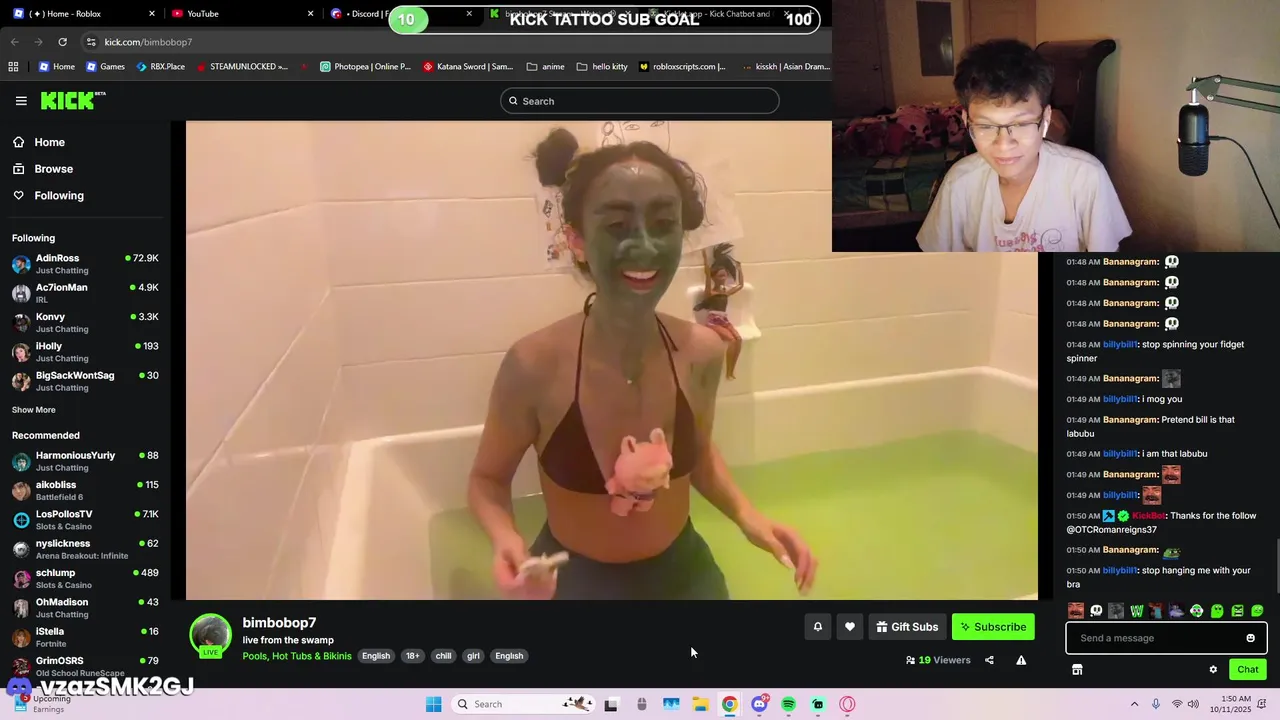
Task: Open the Discord taskbar icon
Action: coord(759,704)
